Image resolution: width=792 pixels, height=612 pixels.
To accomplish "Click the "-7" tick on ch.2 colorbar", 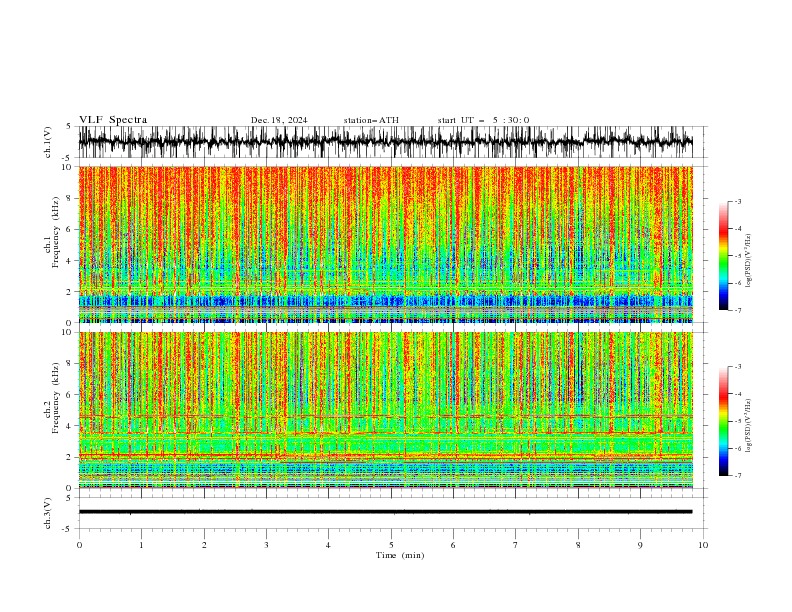I will [737, 476].
